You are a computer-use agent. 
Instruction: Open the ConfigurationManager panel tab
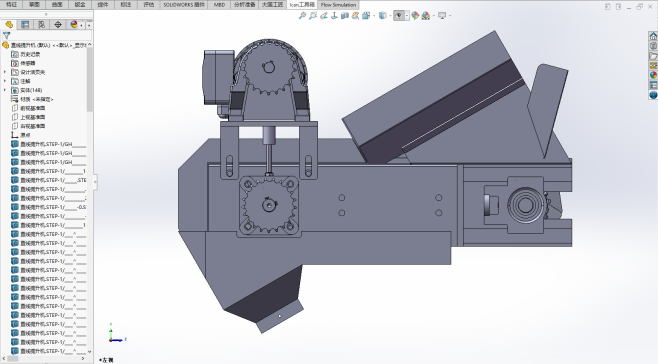click(x=42, y=24)
